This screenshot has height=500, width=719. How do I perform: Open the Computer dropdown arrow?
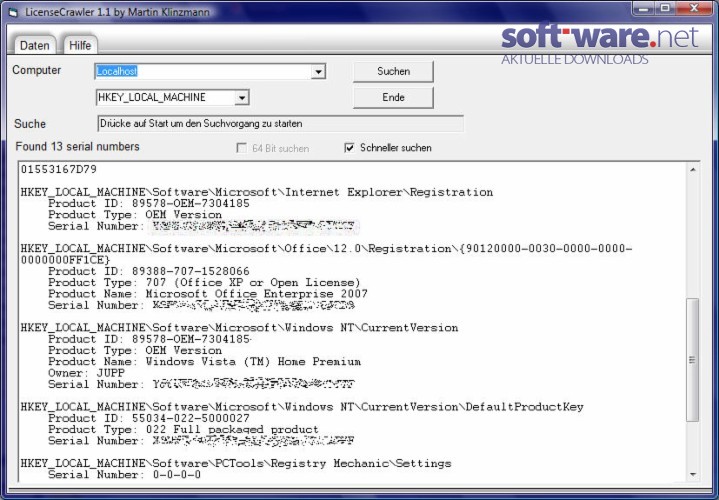pos(318,72)
